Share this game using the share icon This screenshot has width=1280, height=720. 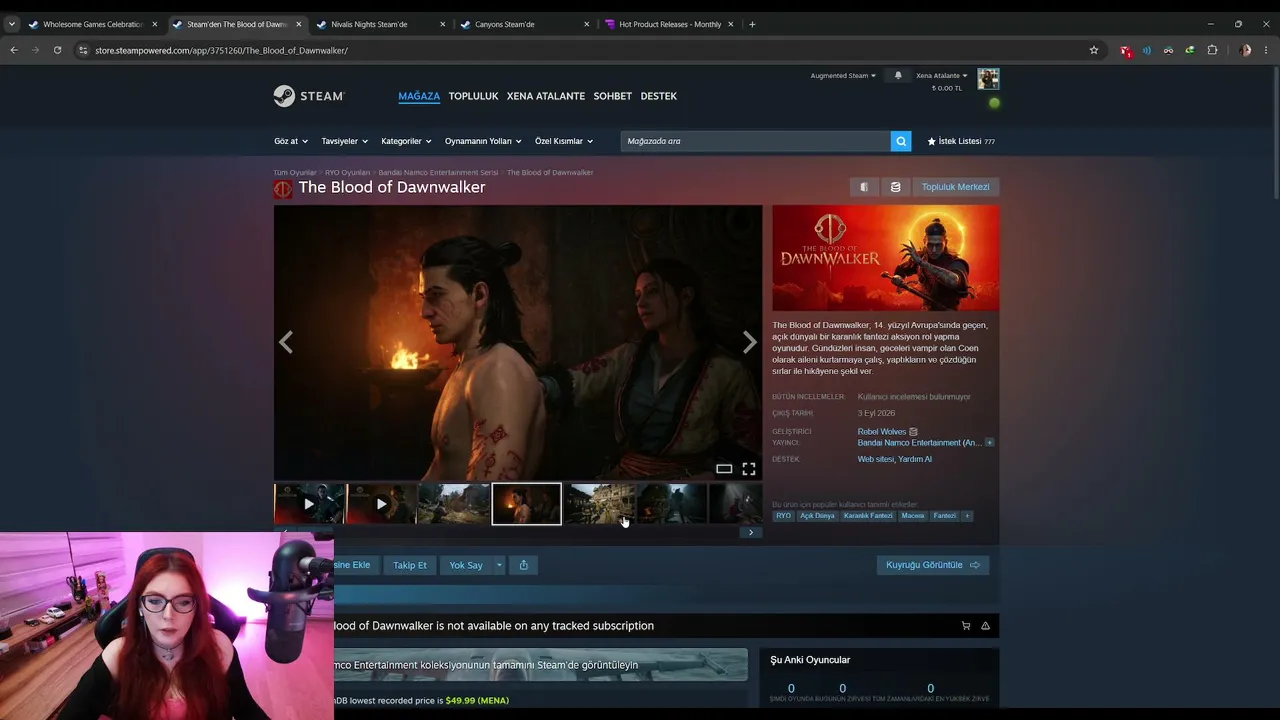coord(523,565)
